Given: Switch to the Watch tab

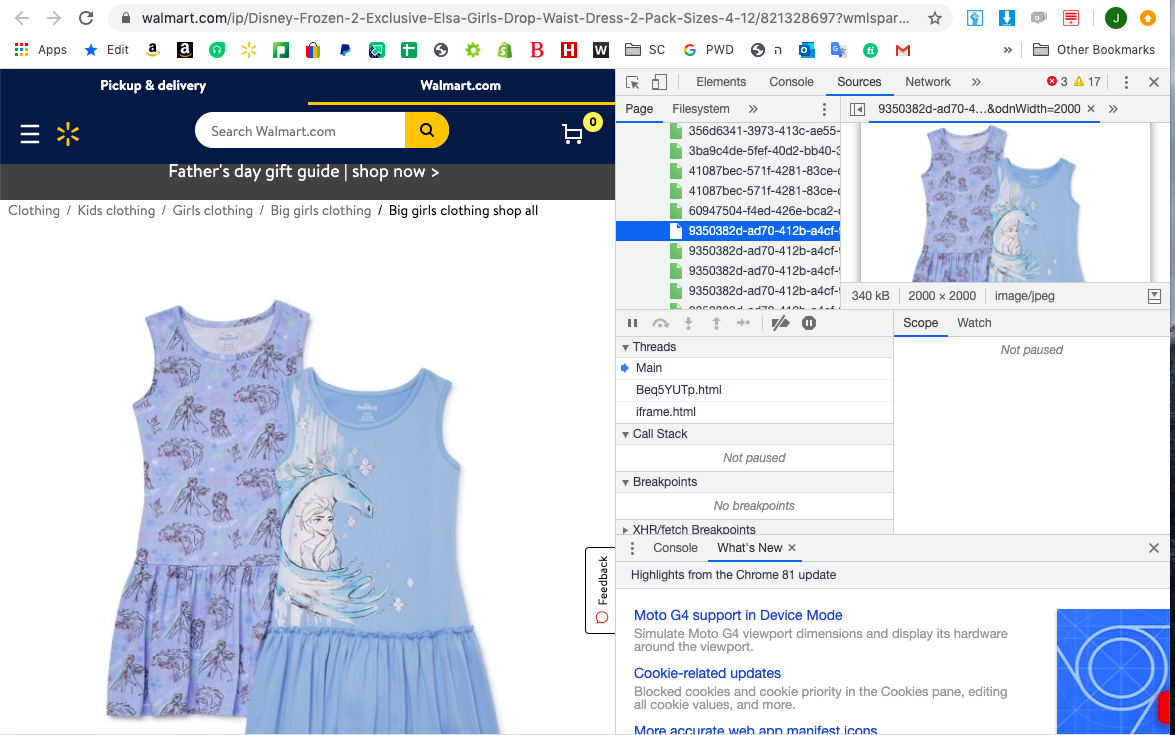Looking at the screenshot, I should tap(974, 324).
